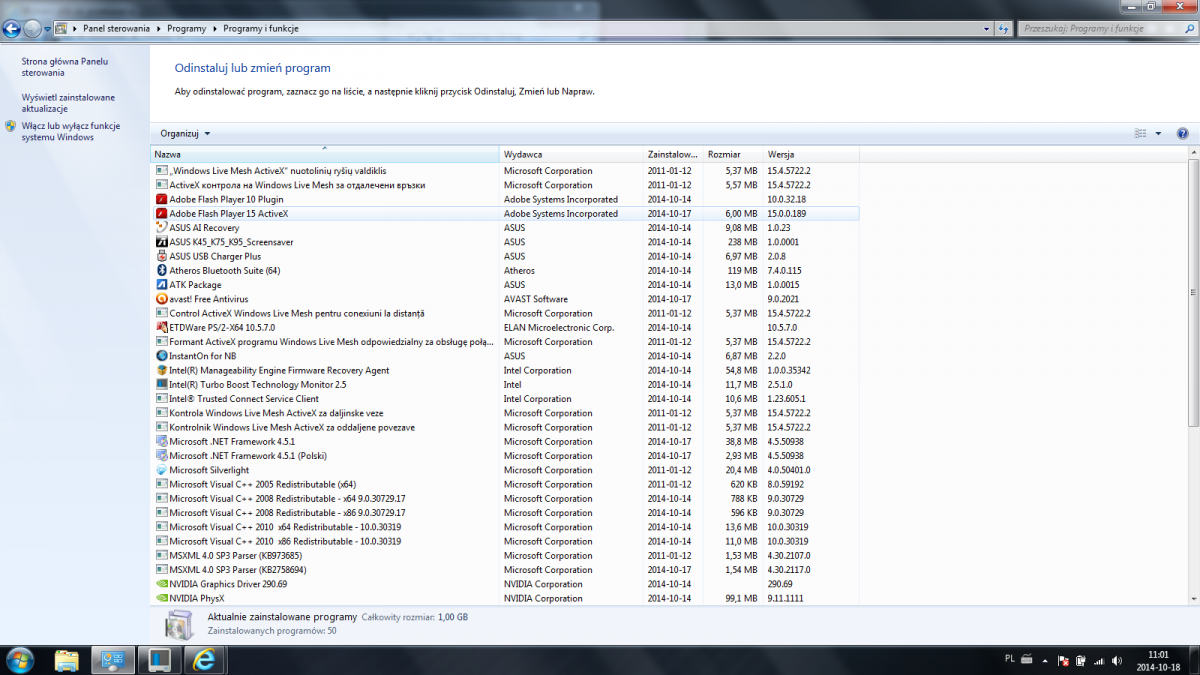Click the Adobe Flash Player 10 Plugin icon
The width and height of the screenshot is (1200, 675).
(x=161, y=199)
